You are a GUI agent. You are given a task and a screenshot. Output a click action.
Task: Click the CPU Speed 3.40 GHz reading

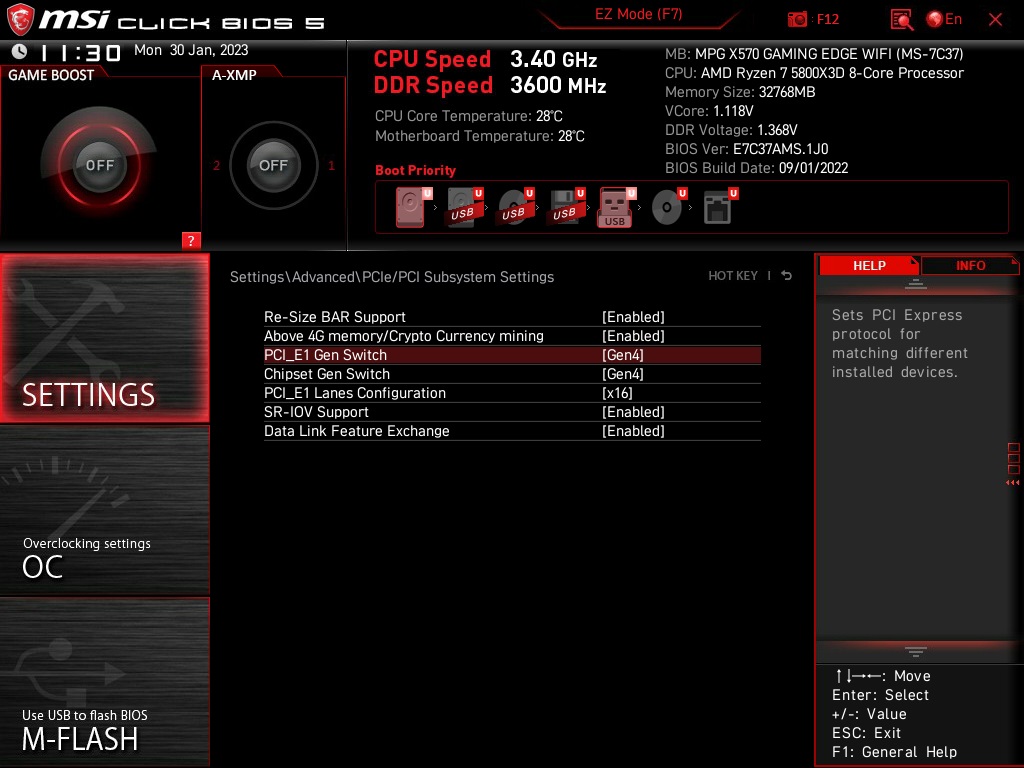tap(485, 59)
